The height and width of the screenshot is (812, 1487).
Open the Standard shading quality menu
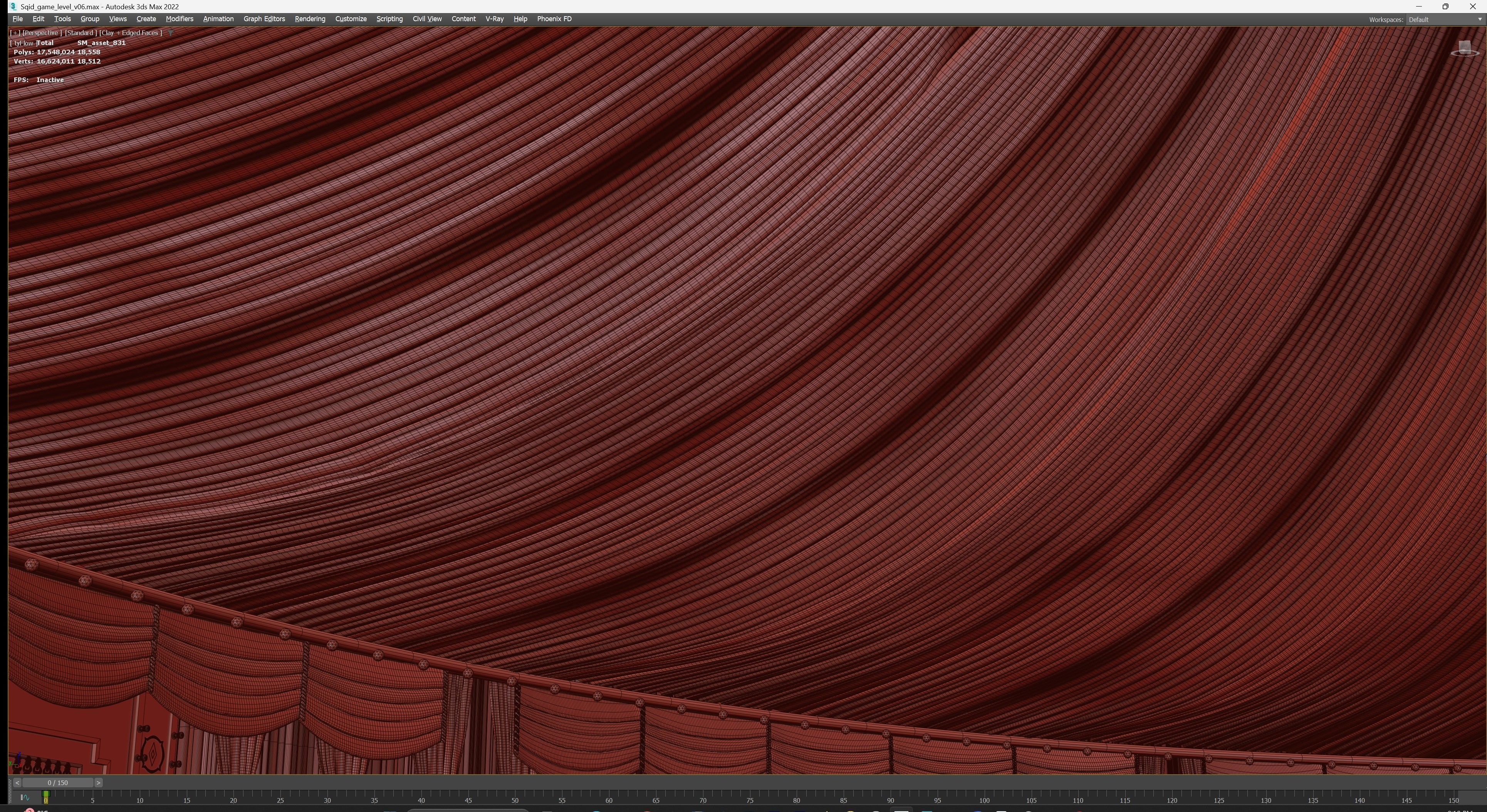point(80,33)
